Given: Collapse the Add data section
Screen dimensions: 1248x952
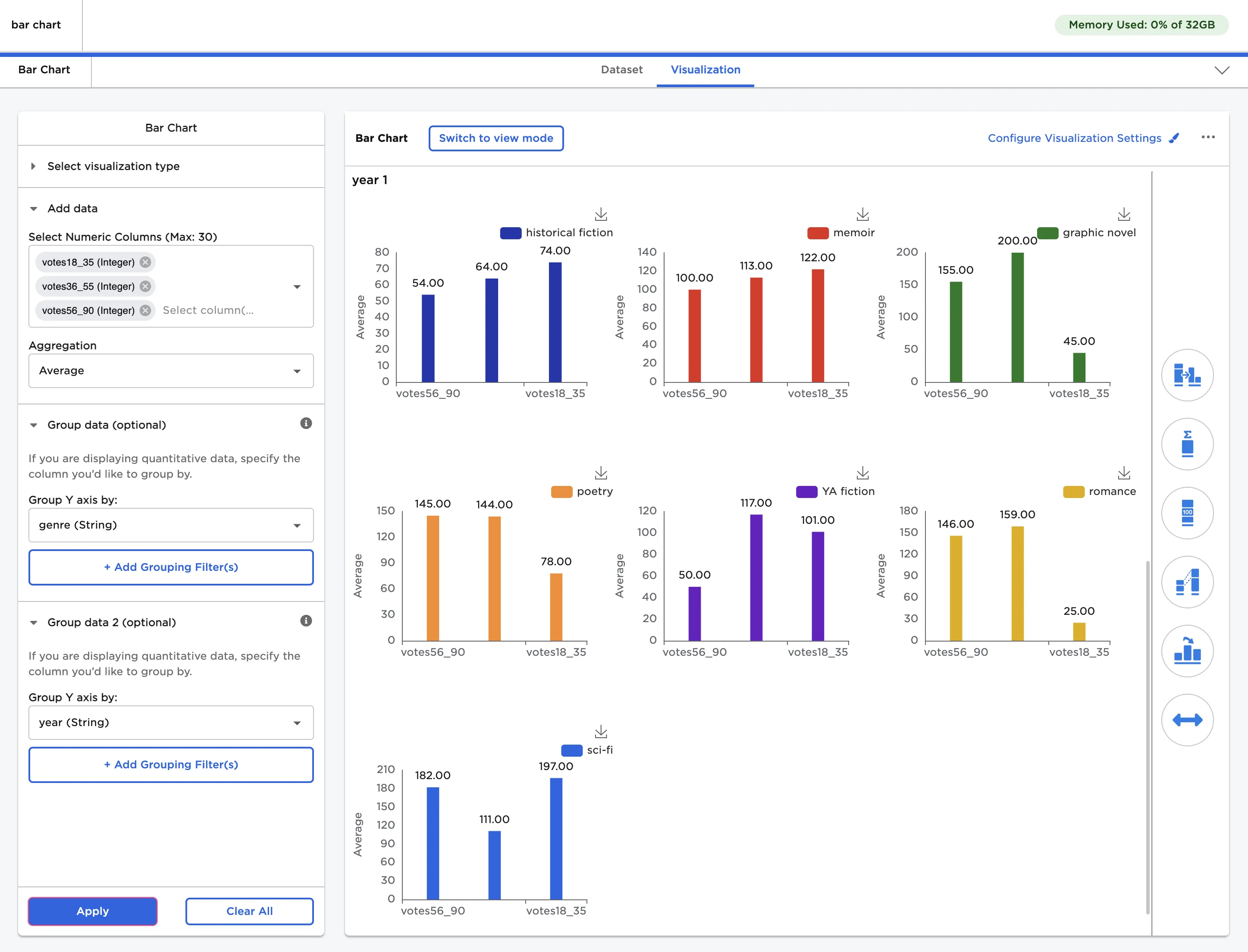Looking at the screenshot, I should coord(72,209).
